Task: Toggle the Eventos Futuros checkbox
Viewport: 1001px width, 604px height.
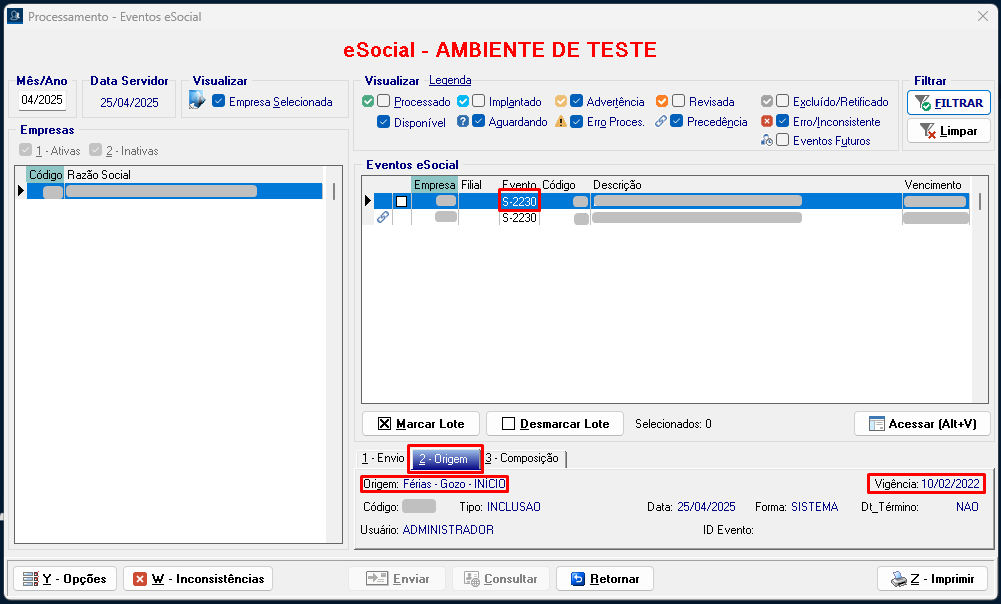Action: [783, 141]
